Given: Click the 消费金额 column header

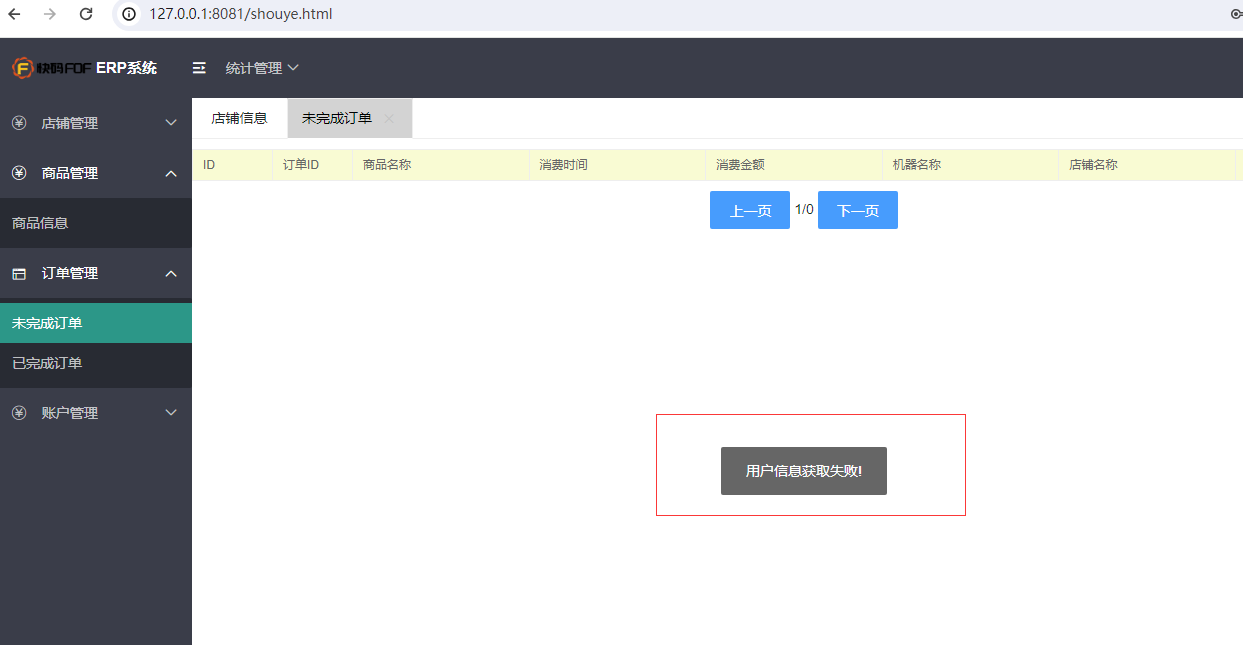Looking at the screenshot, I should (x=794, y=165).
